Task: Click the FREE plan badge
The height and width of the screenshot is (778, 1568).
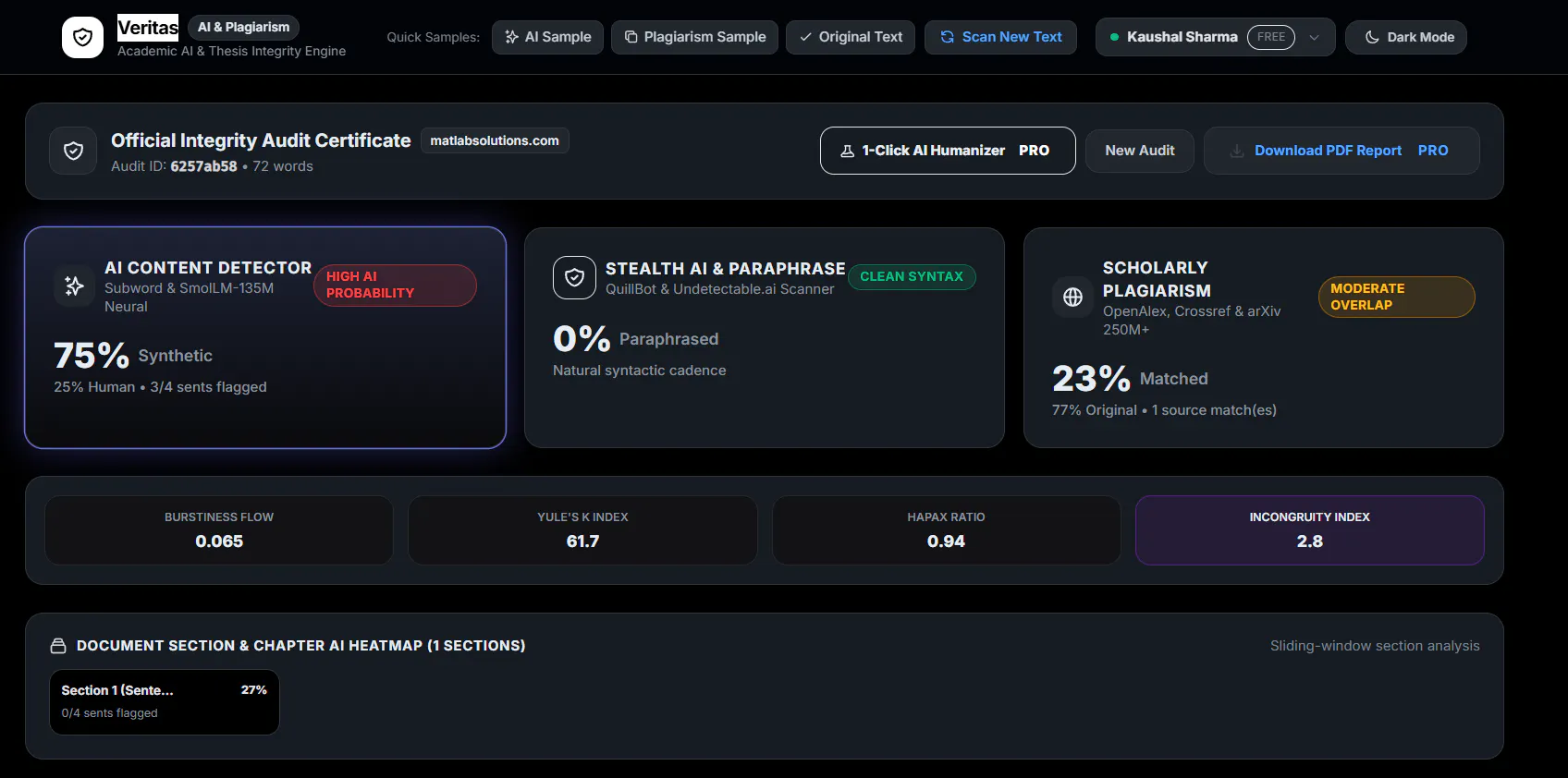Action: [x=1271, y=37]
